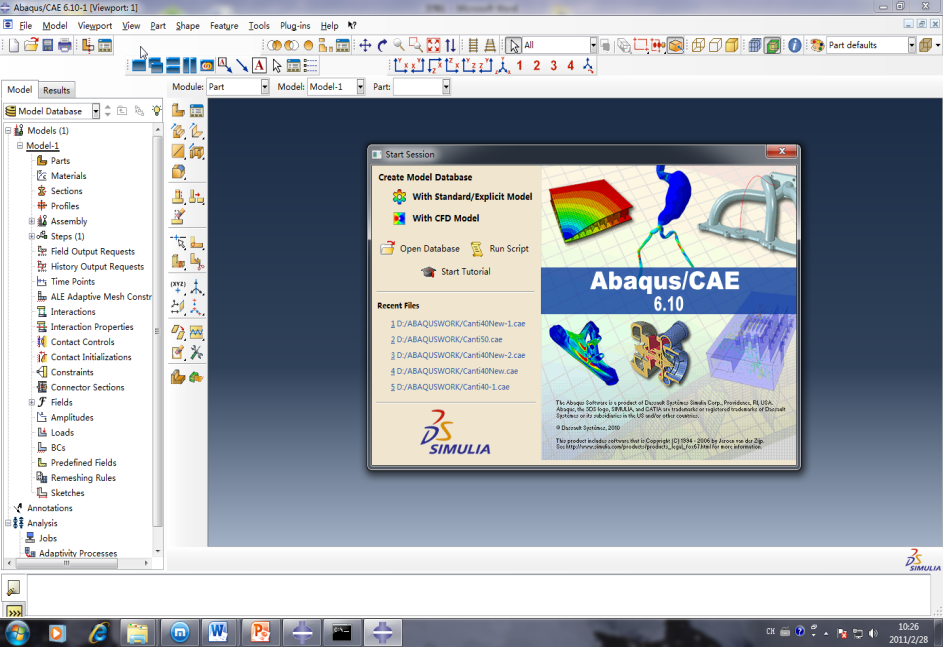This screenshot has width=943, height=647.
Task: Toggle the green perspective cube icon
Action: 772,45
